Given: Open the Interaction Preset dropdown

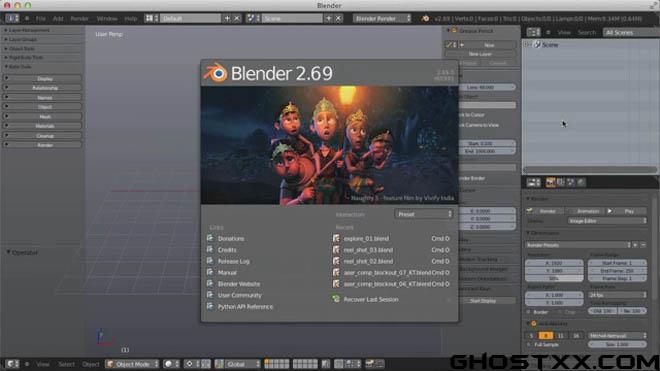Looking at the screenshot, I should [x=424, y=214].
